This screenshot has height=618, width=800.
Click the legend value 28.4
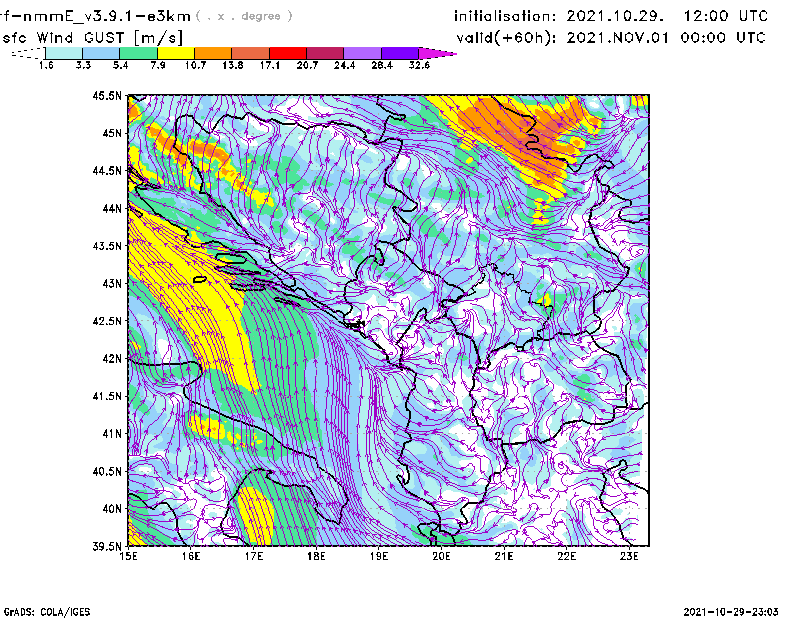pos(382,65)
